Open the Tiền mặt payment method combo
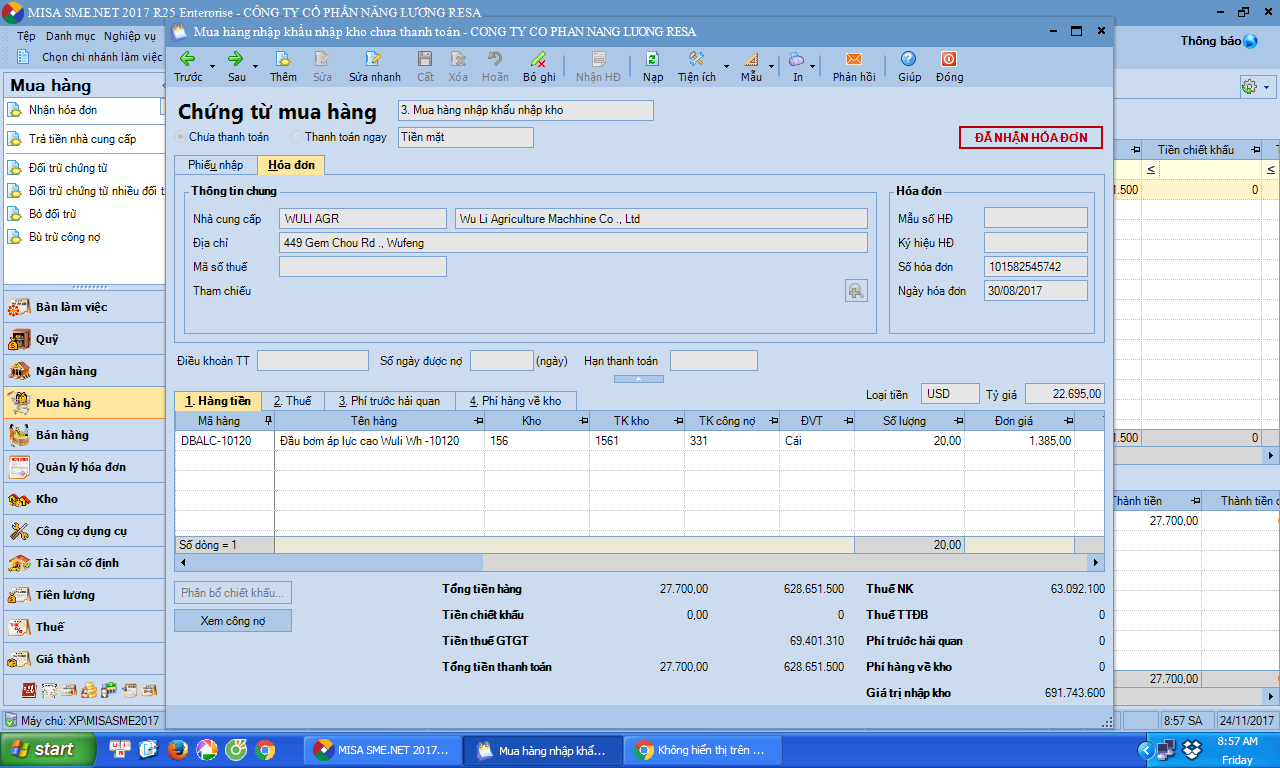The height and width of the screenshot is (768, 1280). (x=466, y=137)
